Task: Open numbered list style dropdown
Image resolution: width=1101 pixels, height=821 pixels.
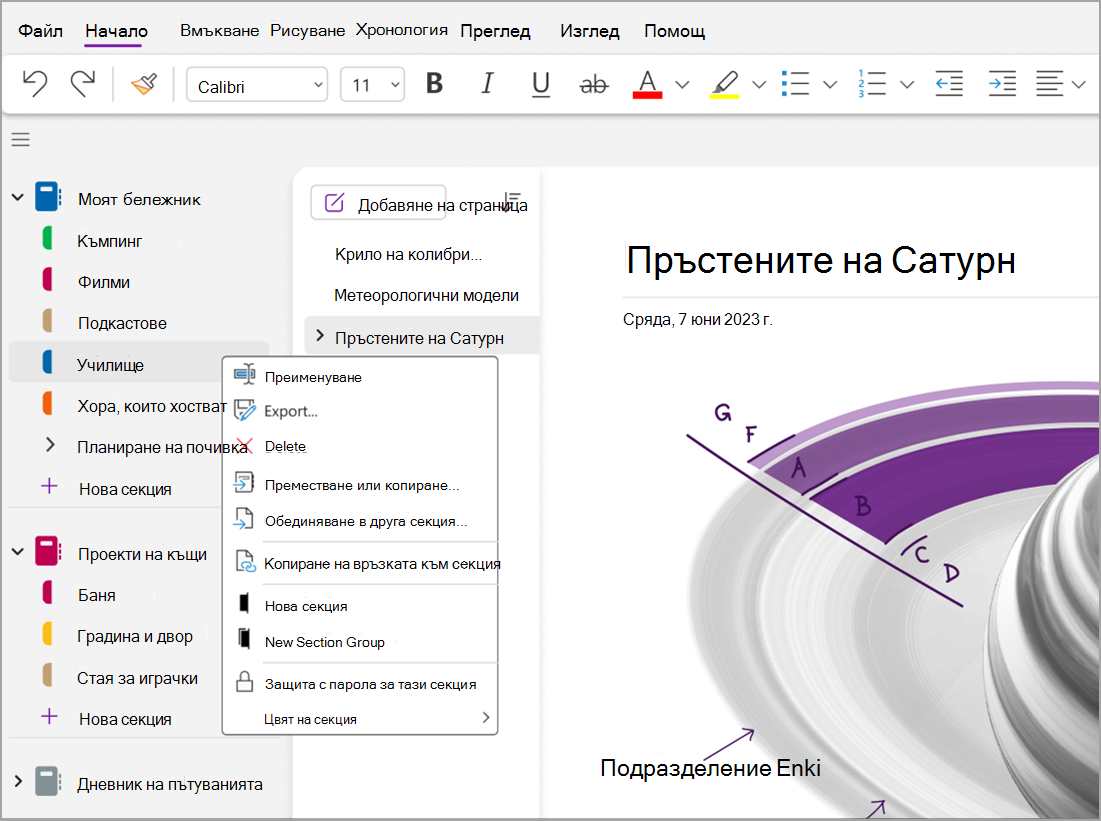Action: click(x=907, y=84)
